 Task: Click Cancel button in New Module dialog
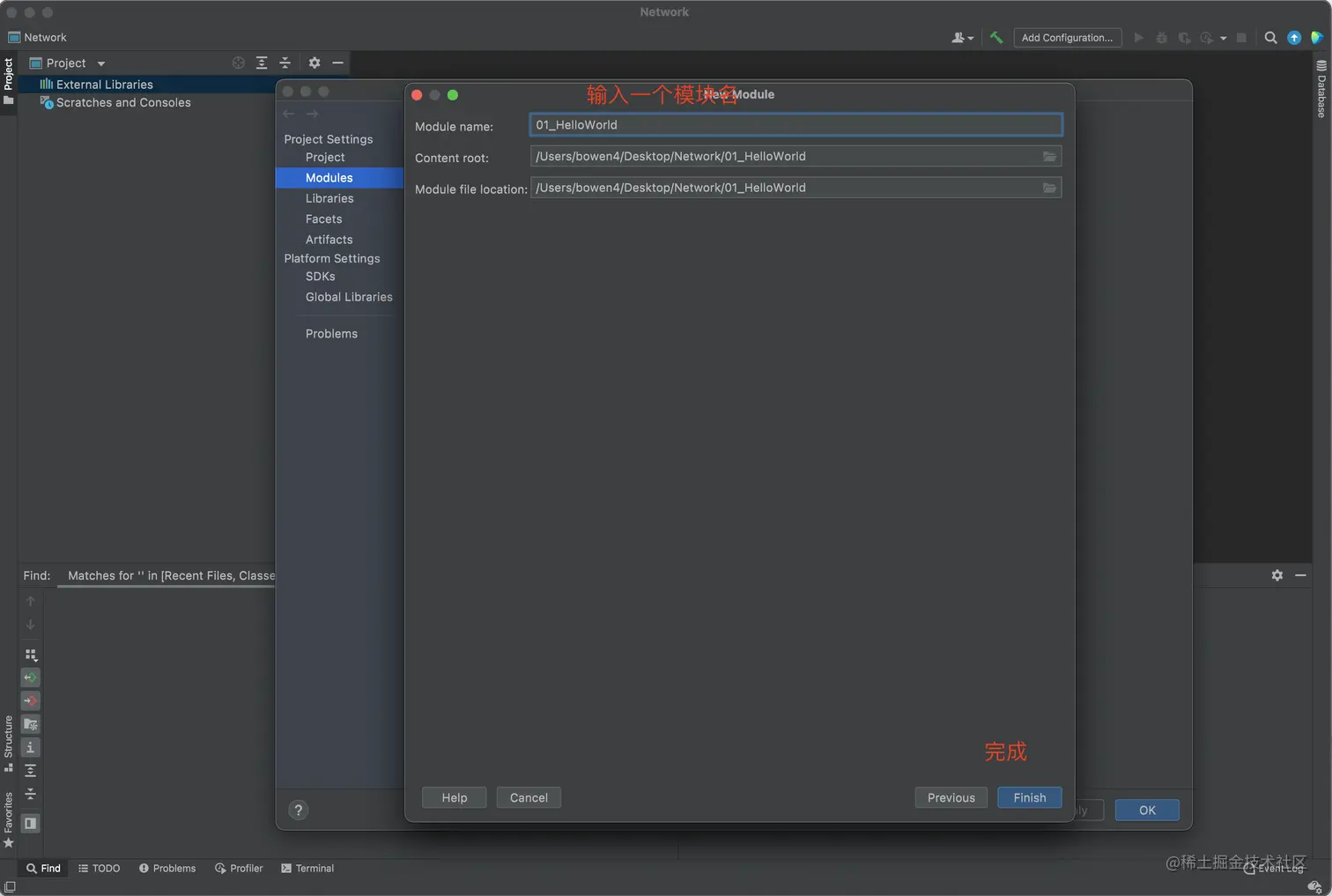tap(529, 797)
